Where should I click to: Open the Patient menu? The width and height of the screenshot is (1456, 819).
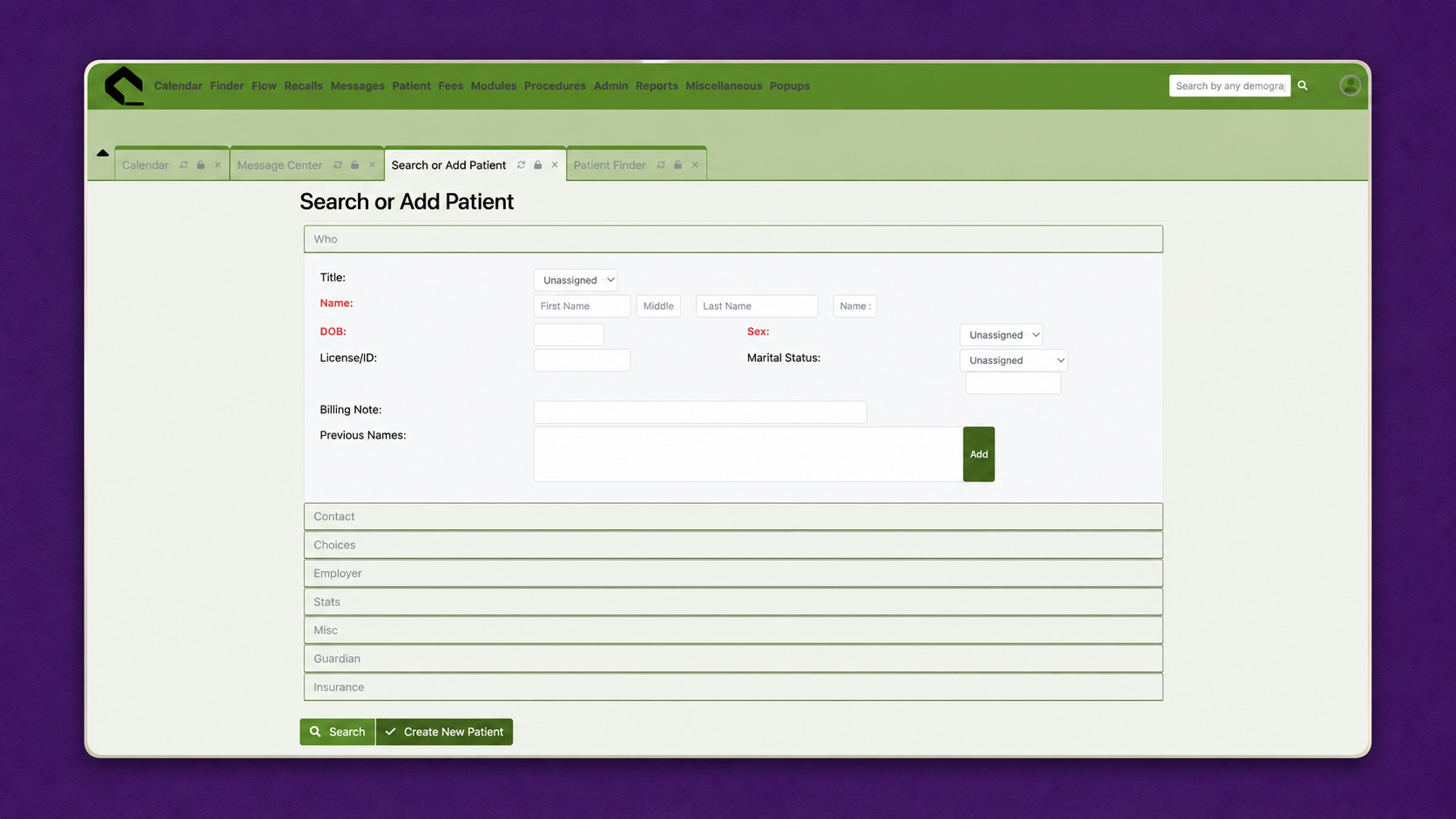(x=411, y=86)
